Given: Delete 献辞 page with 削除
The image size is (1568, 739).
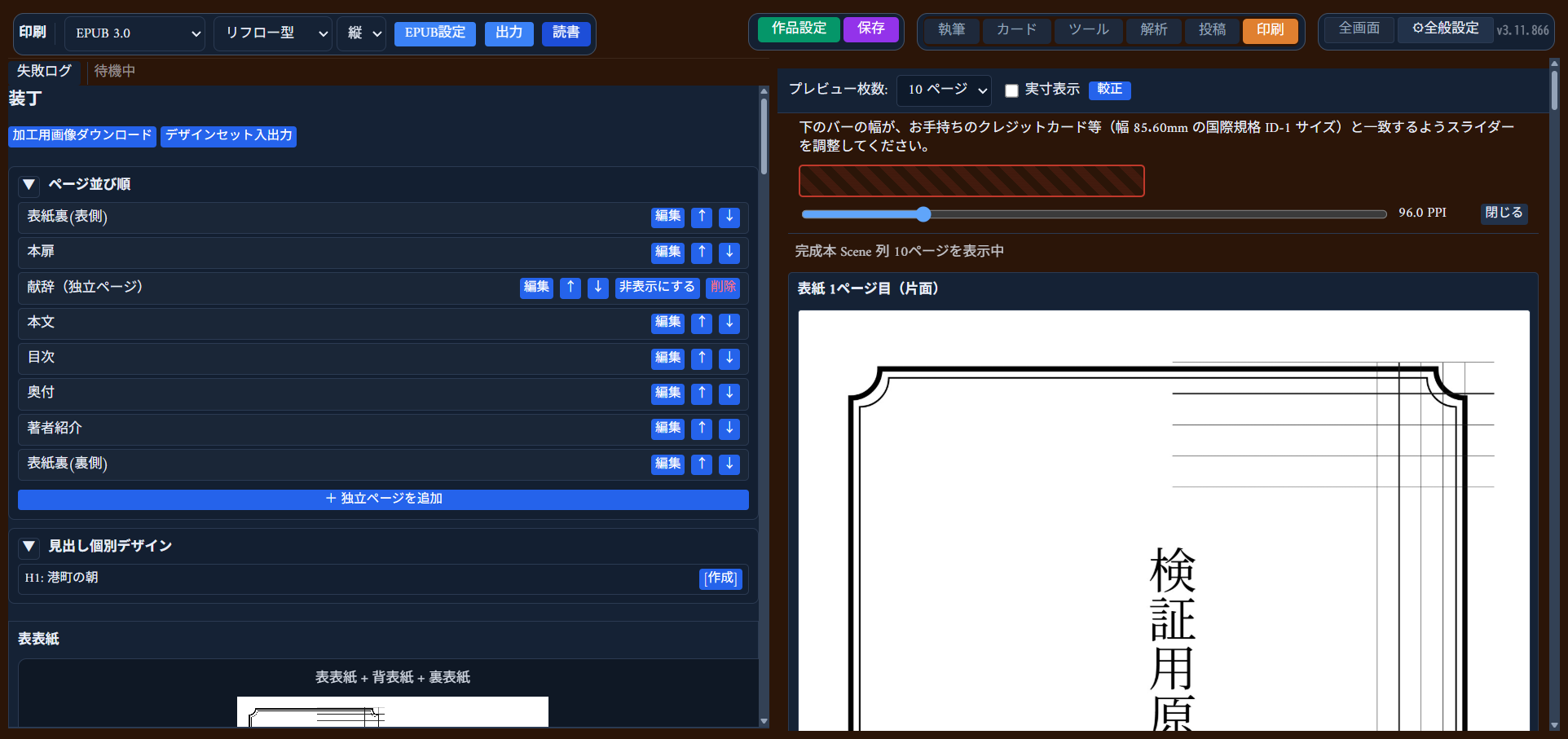Looking at the screenshot, I should click(723, 288).
